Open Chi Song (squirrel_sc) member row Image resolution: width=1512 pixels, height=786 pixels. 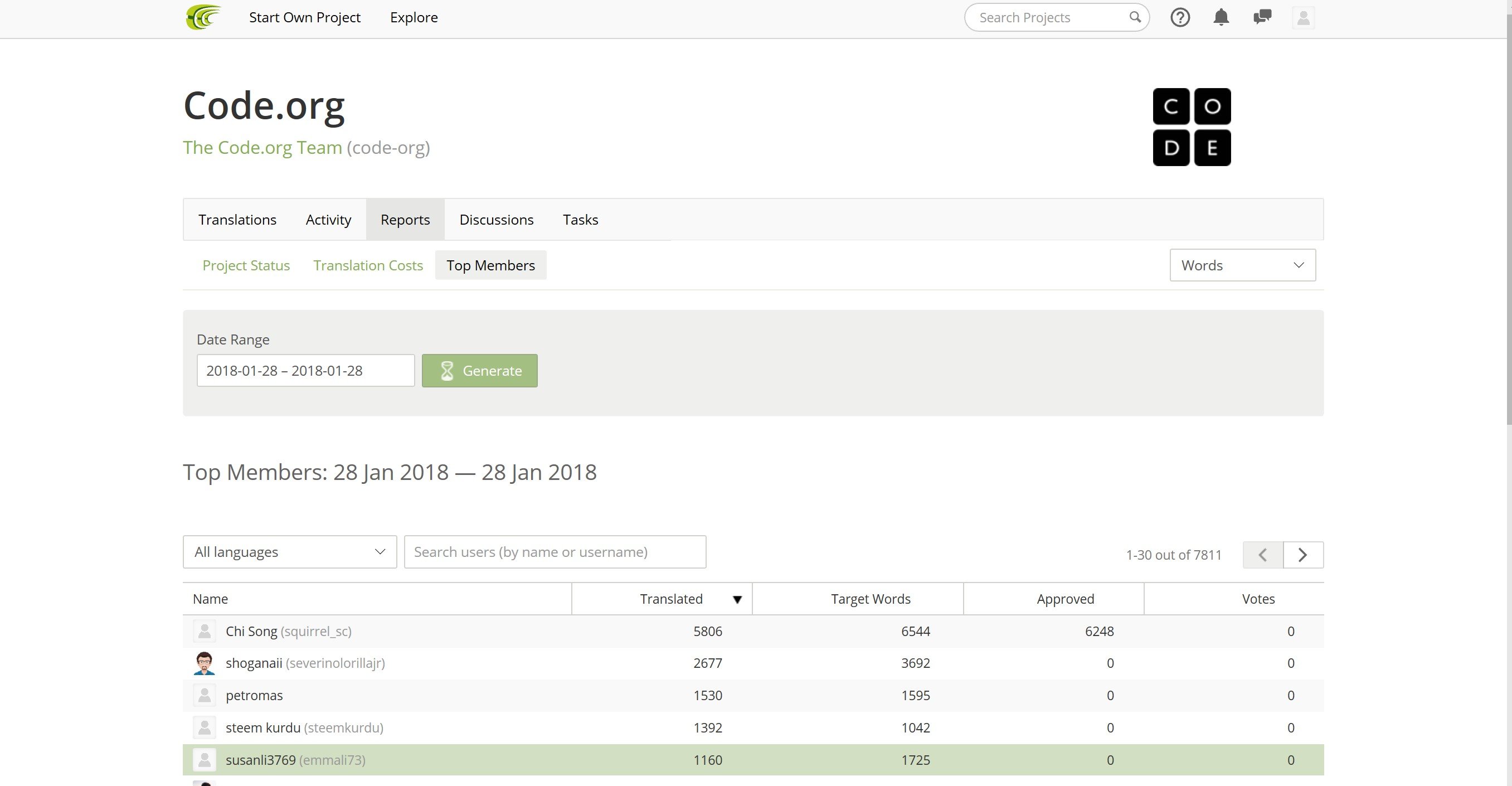(753, 632)
